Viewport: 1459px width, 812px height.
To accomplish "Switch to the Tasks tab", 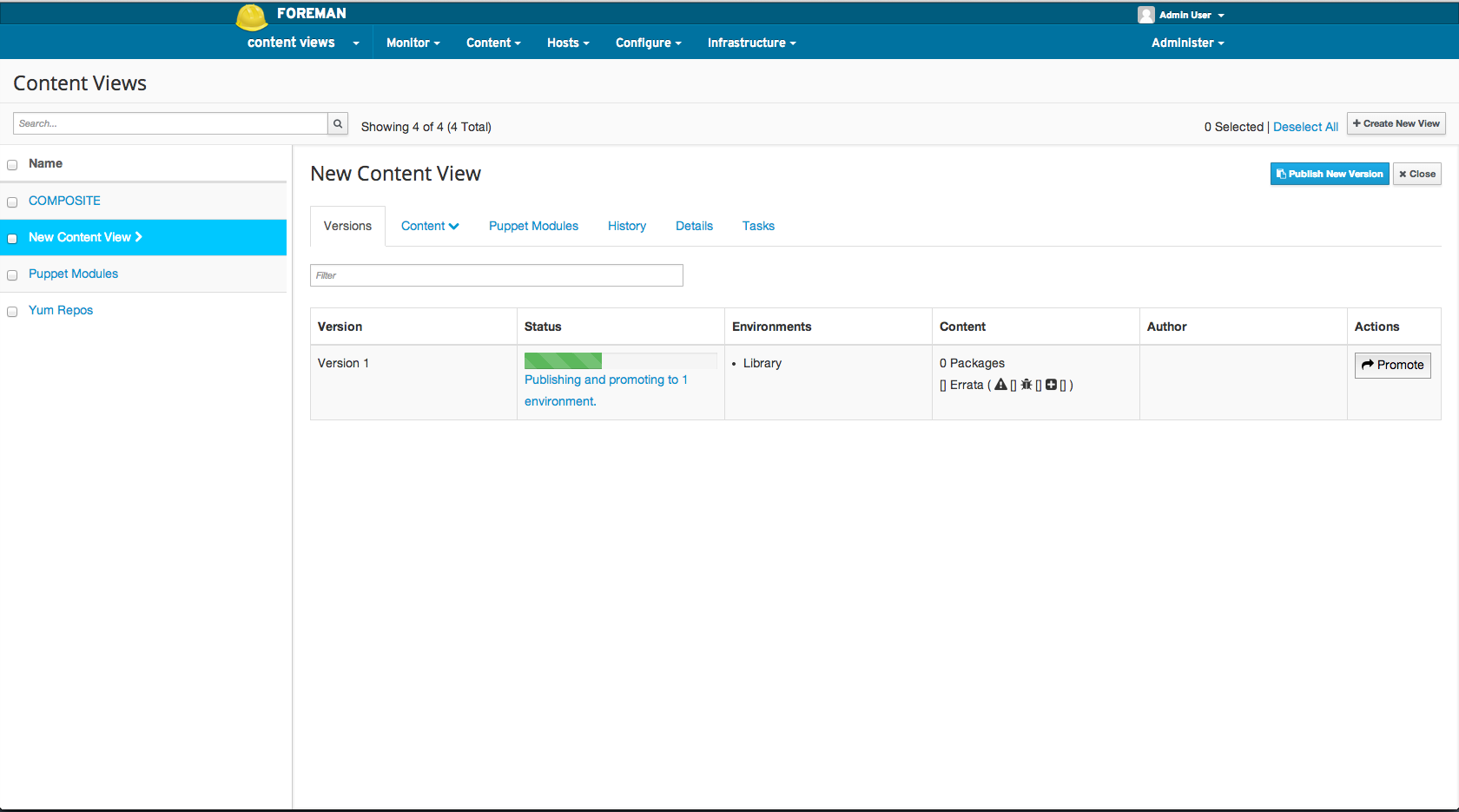I will coord(758,226).
